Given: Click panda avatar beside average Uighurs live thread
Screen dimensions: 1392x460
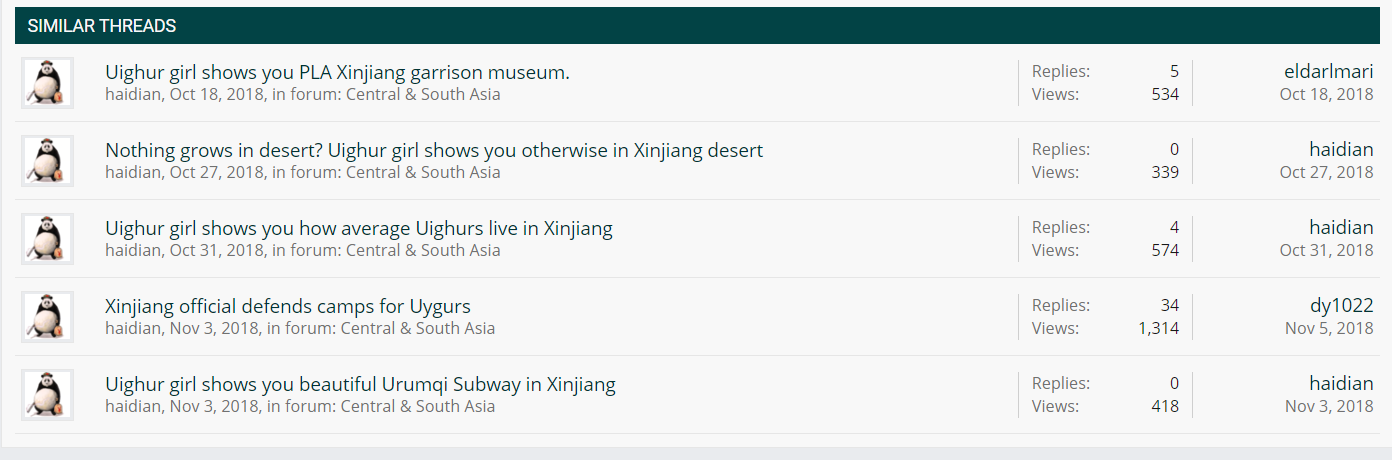Looking at the screenshot, I should pos(47,239).
